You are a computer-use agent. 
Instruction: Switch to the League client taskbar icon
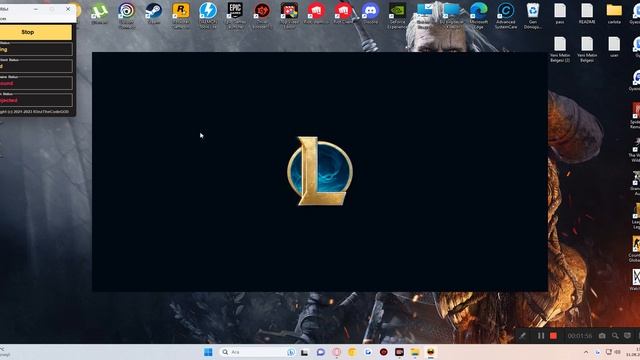431,352
